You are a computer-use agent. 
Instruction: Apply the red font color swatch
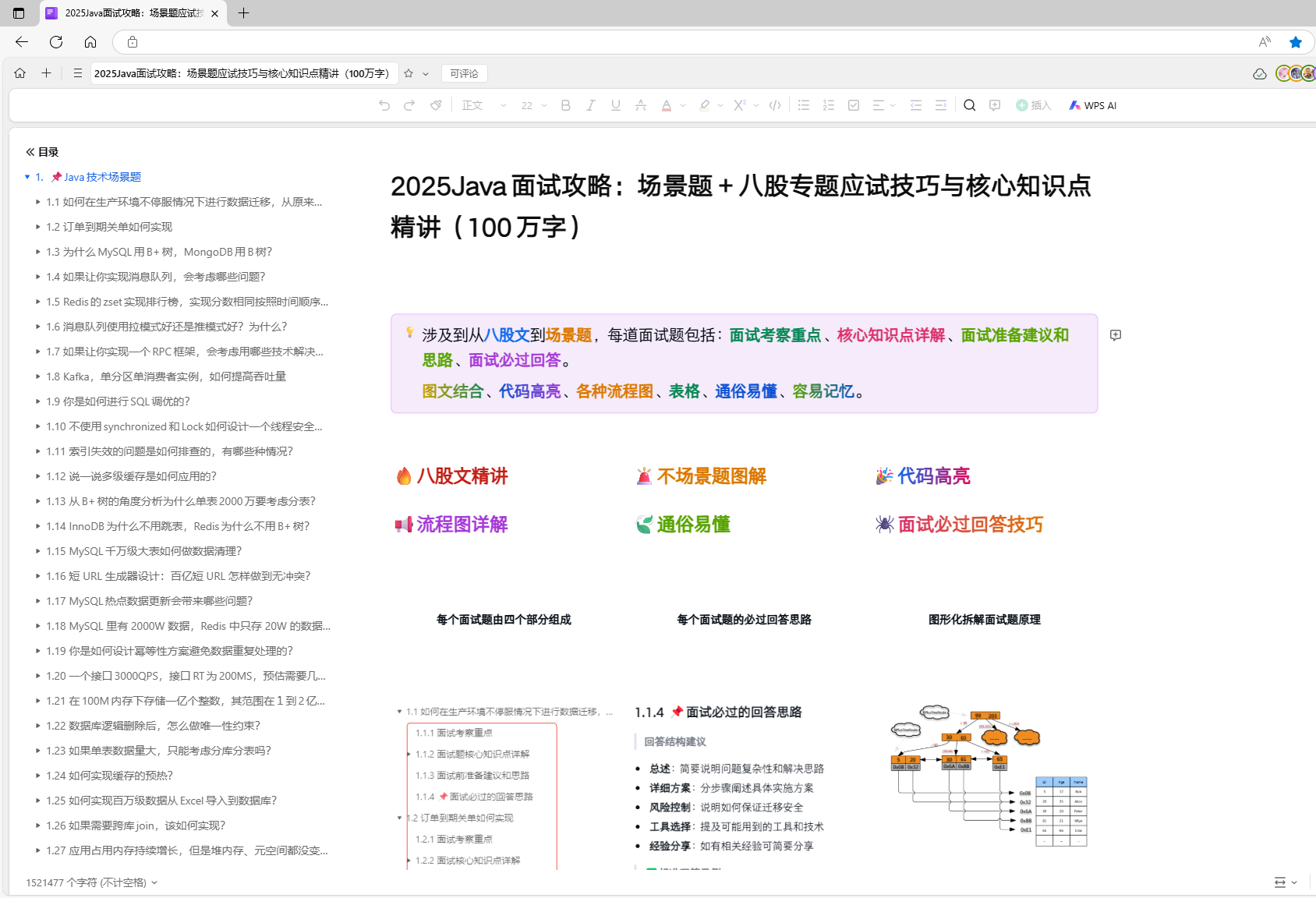click(x=667, y=105)
